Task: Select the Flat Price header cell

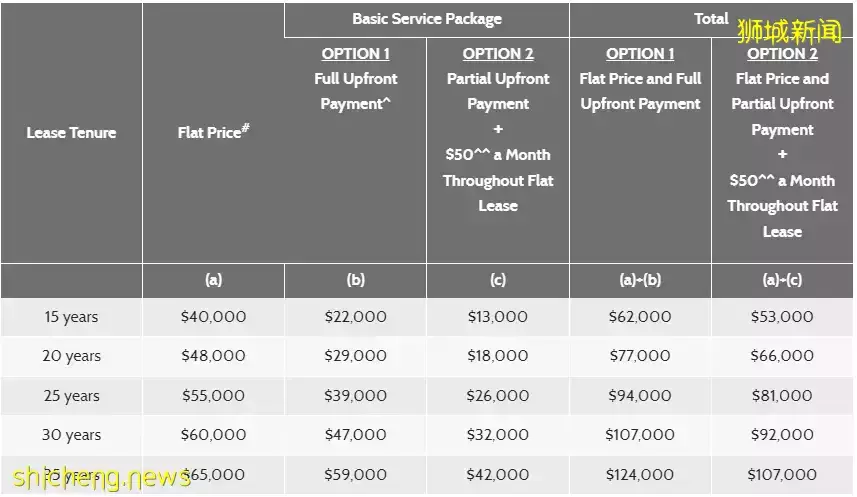Action: pyautogui.click(x=213, y=132)
